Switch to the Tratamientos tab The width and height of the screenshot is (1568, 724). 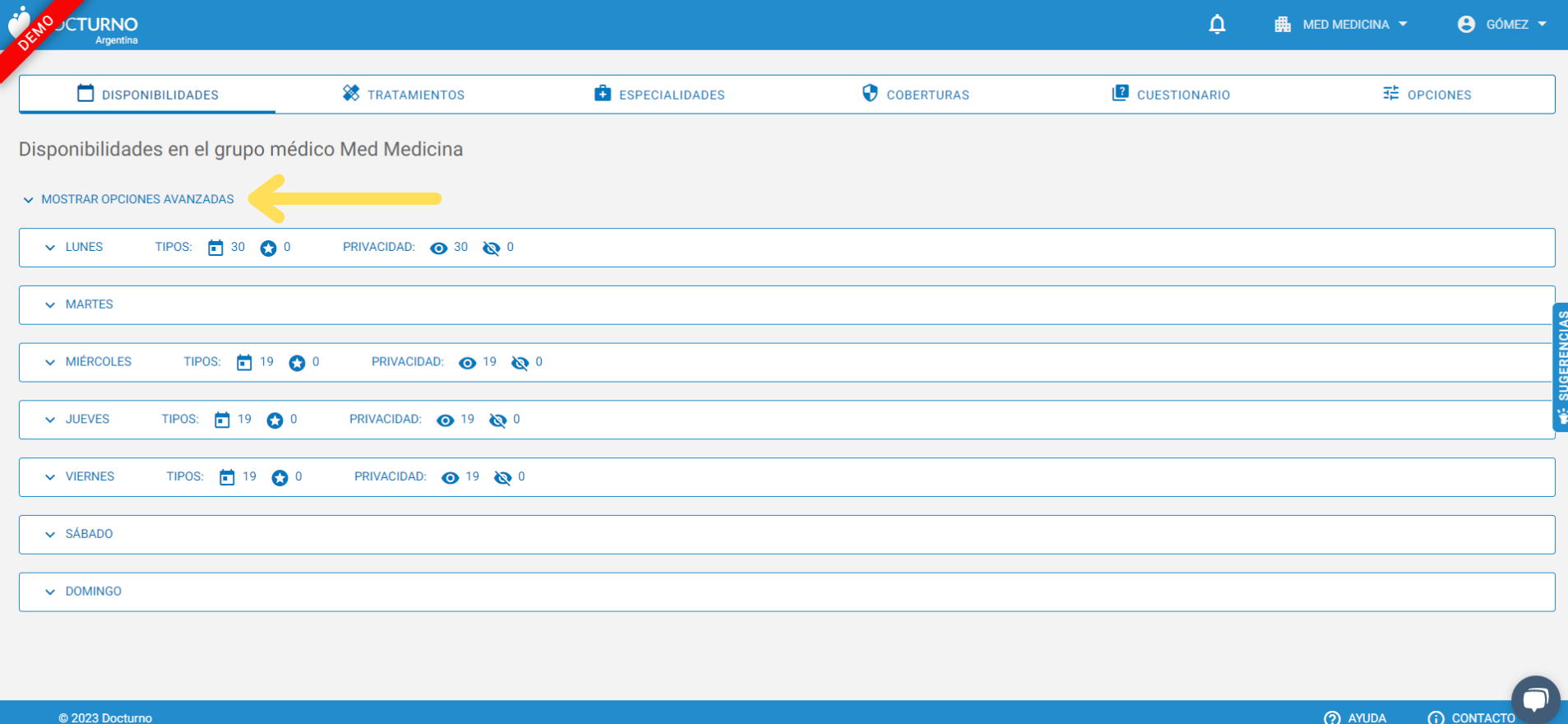[403, 95]
